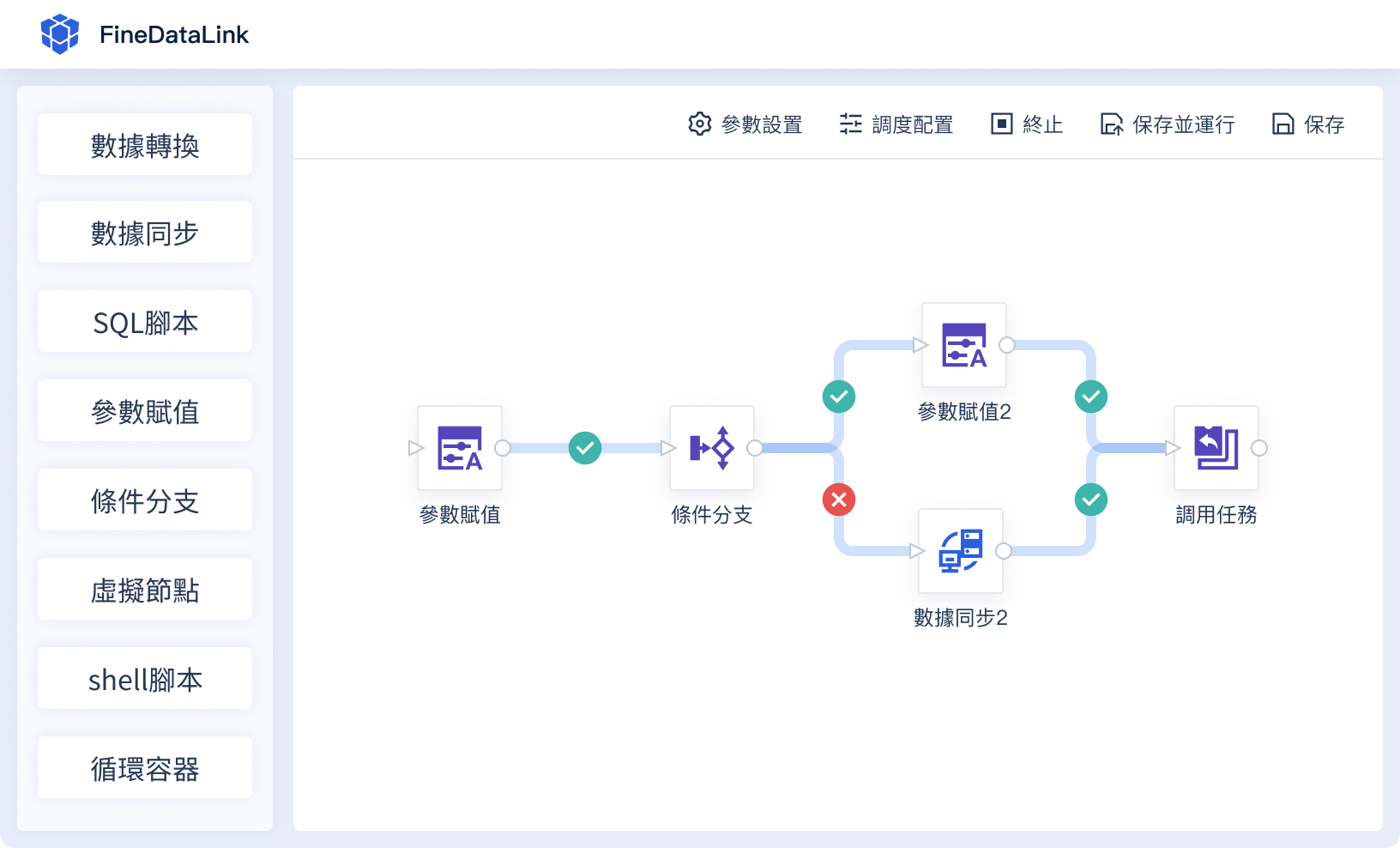Click the red X failure condition marker
The height and width of the screenshot is (848, 1400).
tap(839, 500)
